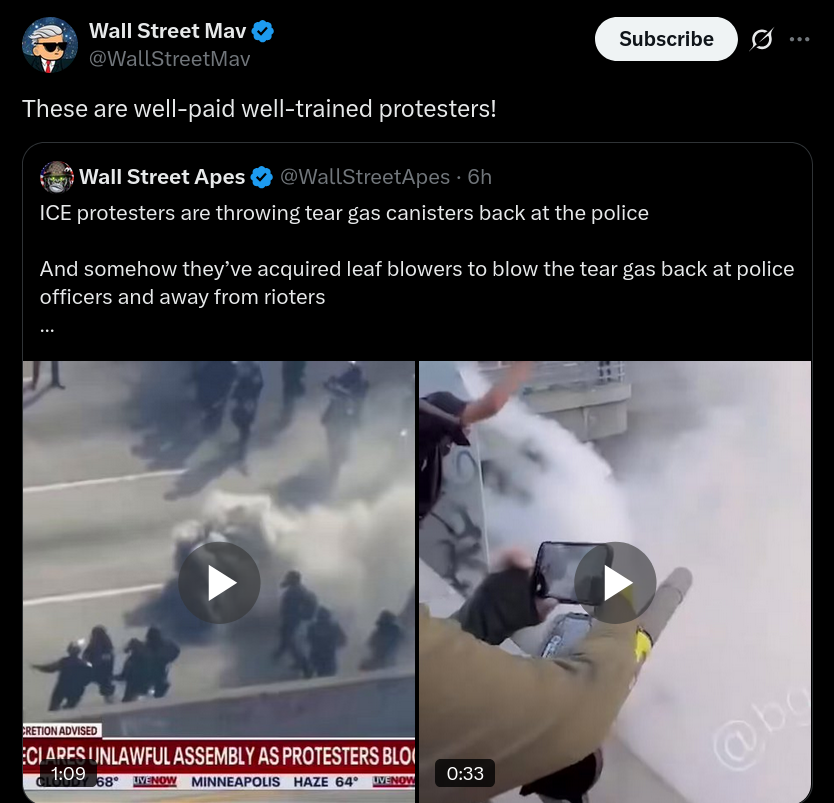
Task: Open the @WallStreetMav handle link
Action: (x=169, y=59)
